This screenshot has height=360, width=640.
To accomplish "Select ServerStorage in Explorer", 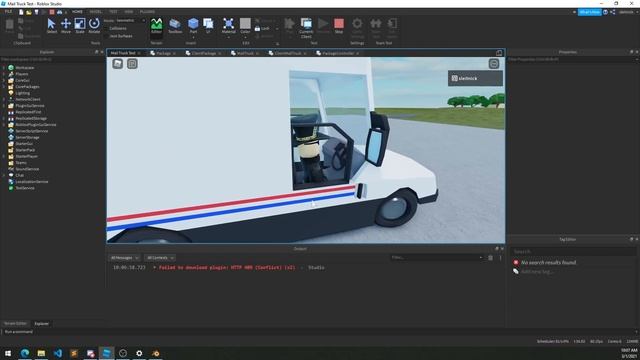I will click(x=27, y=137).
